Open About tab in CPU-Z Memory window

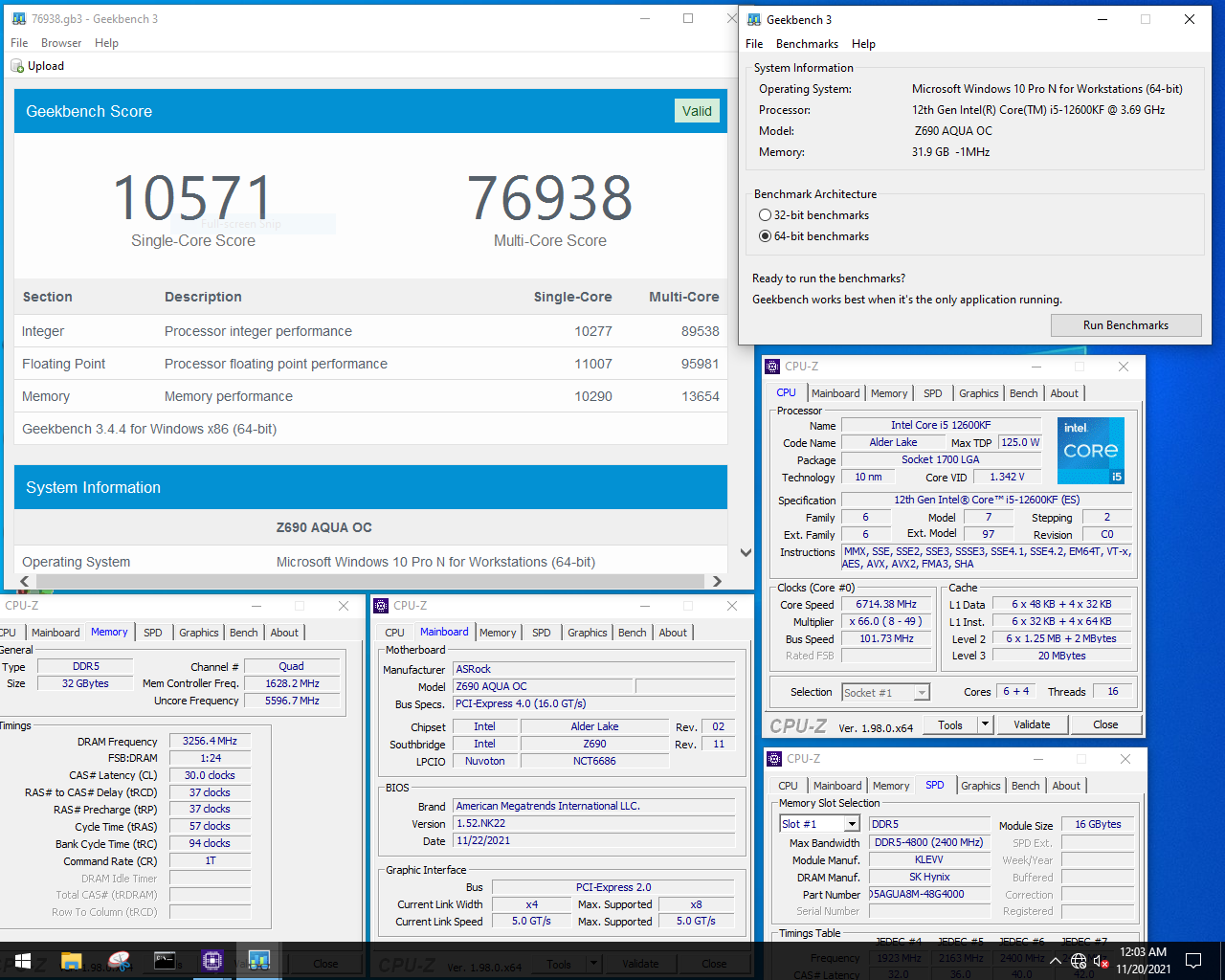pos(284,633)
